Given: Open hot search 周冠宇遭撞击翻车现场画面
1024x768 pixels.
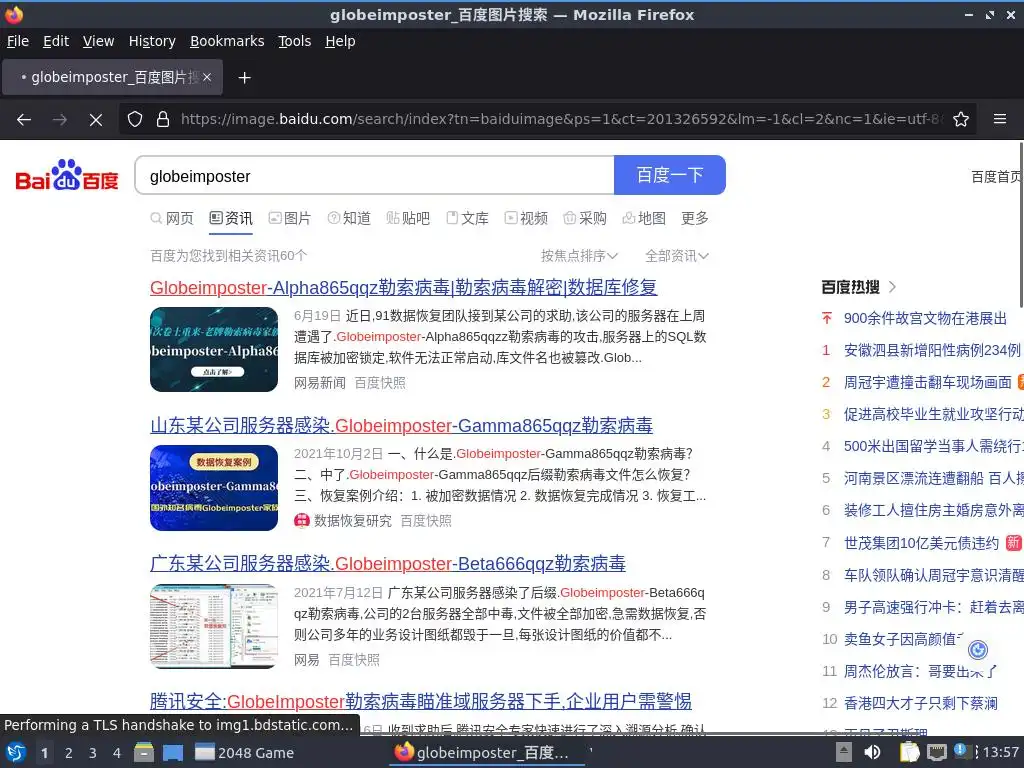Looking at the screenshot, I should pyautogui.click(x=927, y=382).
